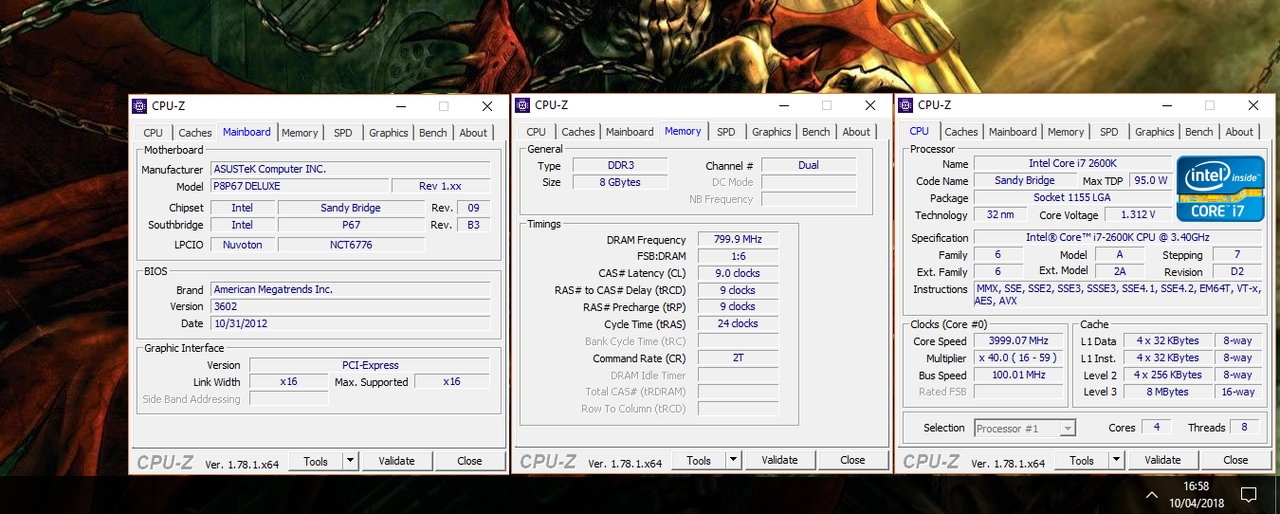Viewport: 1280px width, 514px height.
Task: Open the Windows notification center icon
Action: [1248, 494]
